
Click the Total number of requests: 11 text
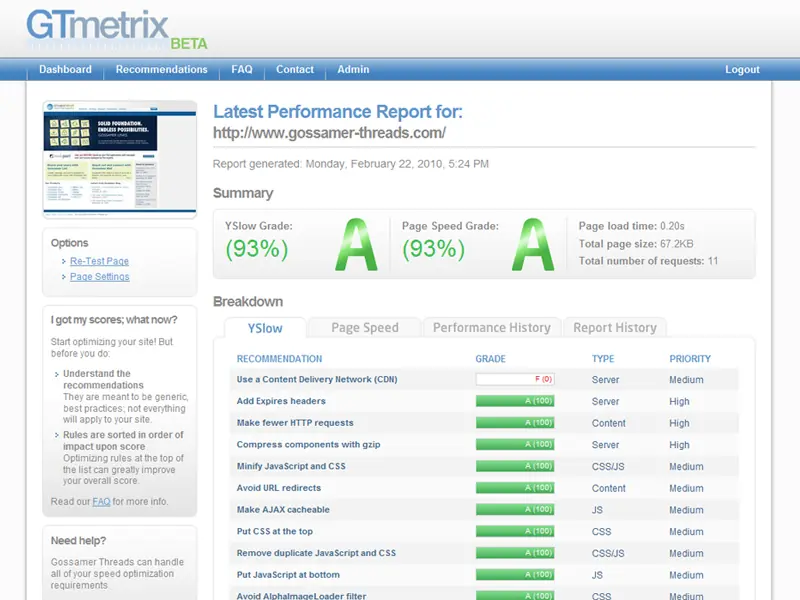point(648,261)
